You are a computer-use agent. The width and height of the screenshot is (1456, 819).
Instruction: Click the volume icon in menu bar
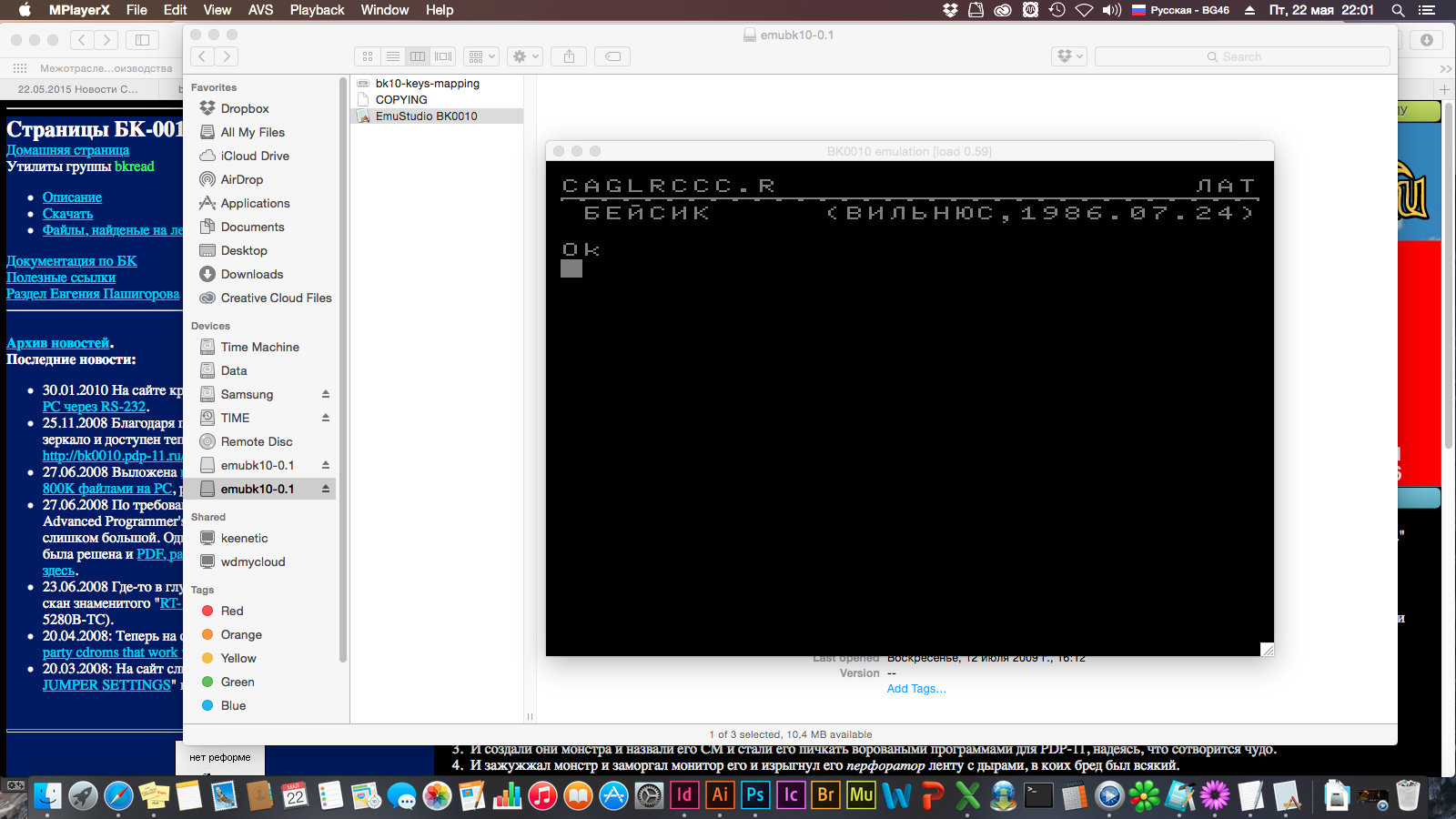1111,10
